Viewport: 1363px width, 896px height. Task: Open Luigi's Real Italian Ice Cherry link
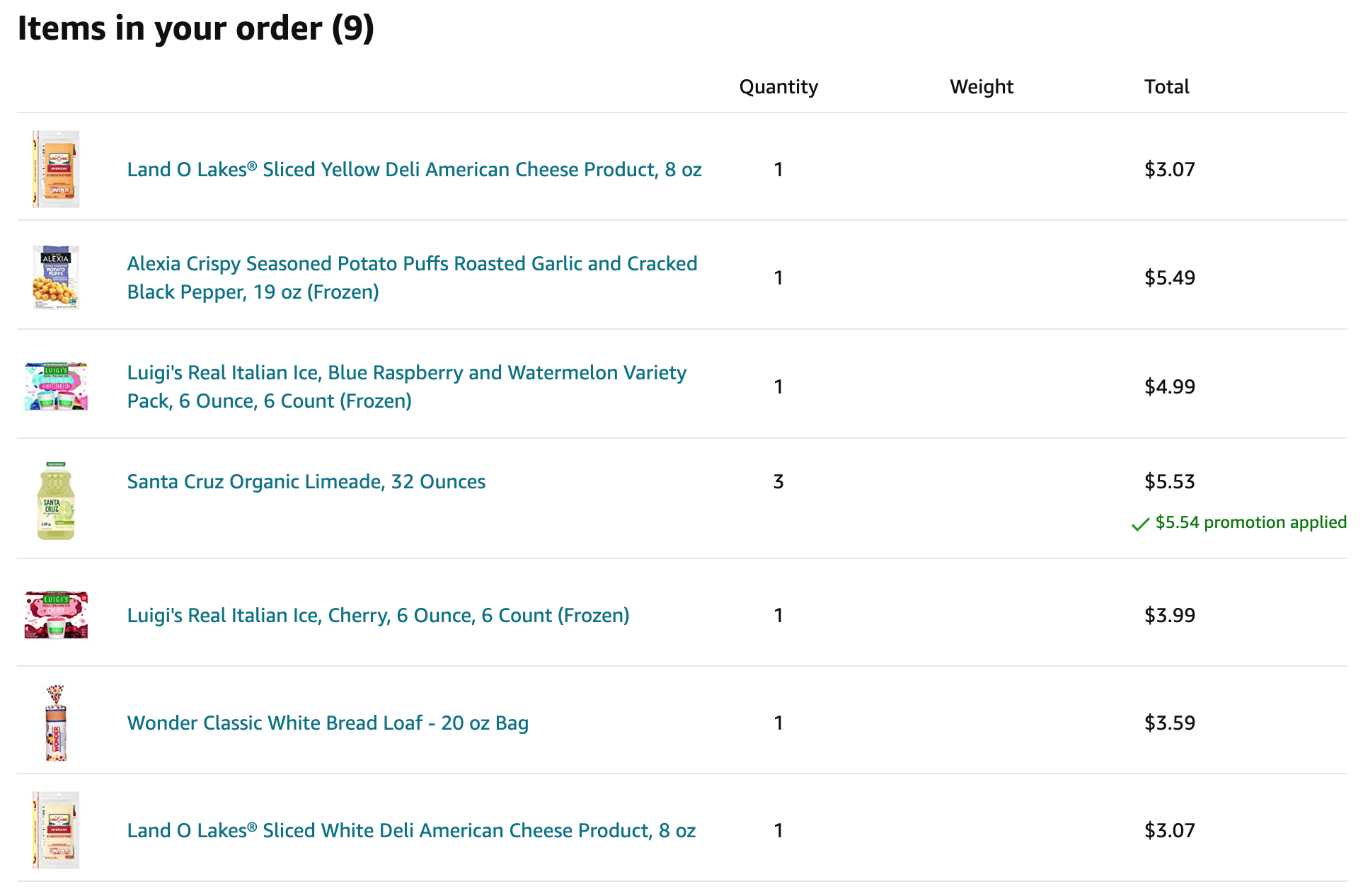[x=378, y=616]
